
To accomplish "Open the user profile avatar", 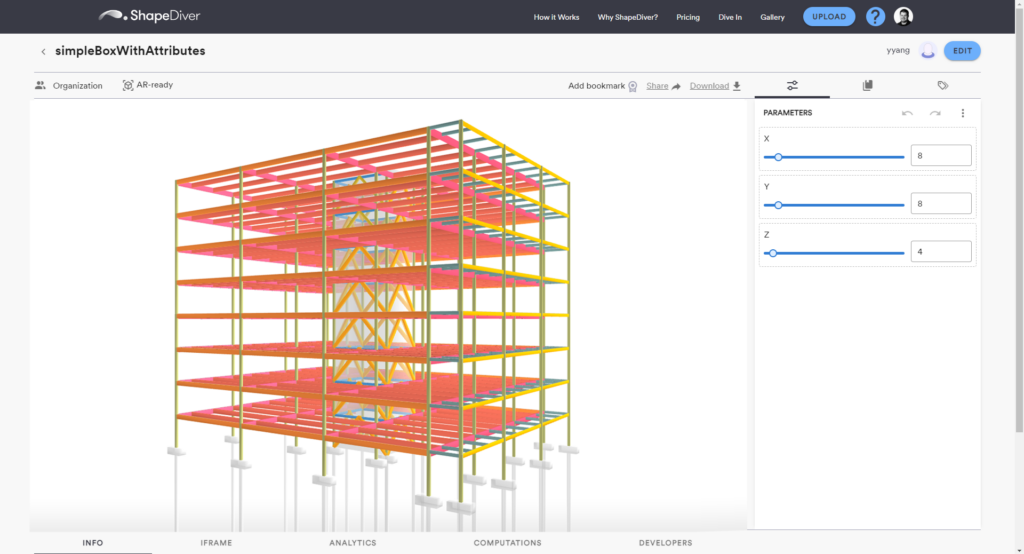I will tap(903, 16).
